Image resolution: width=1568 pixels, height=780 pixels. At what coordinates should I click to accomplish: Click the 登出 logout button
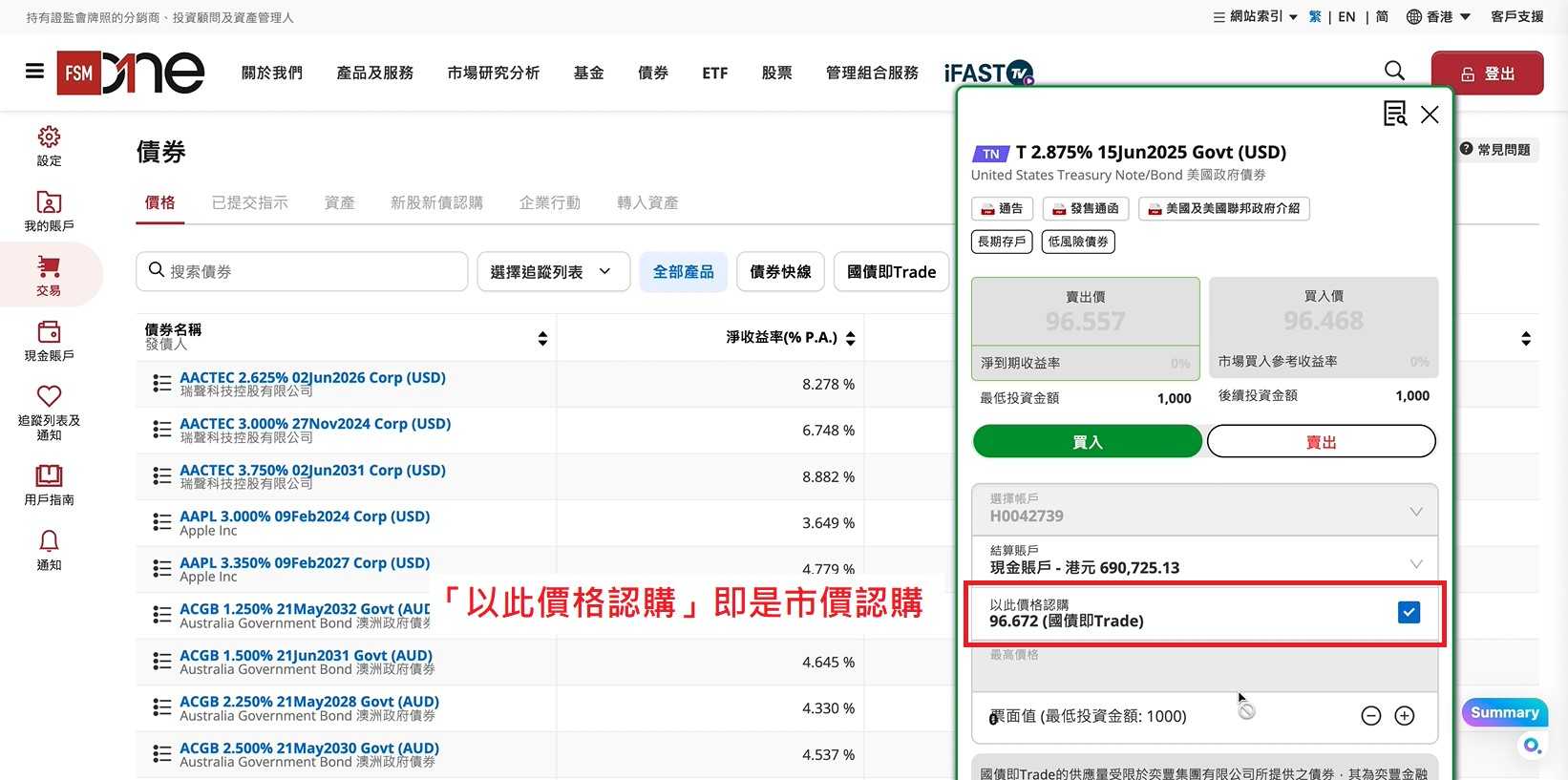(1487, 73)
